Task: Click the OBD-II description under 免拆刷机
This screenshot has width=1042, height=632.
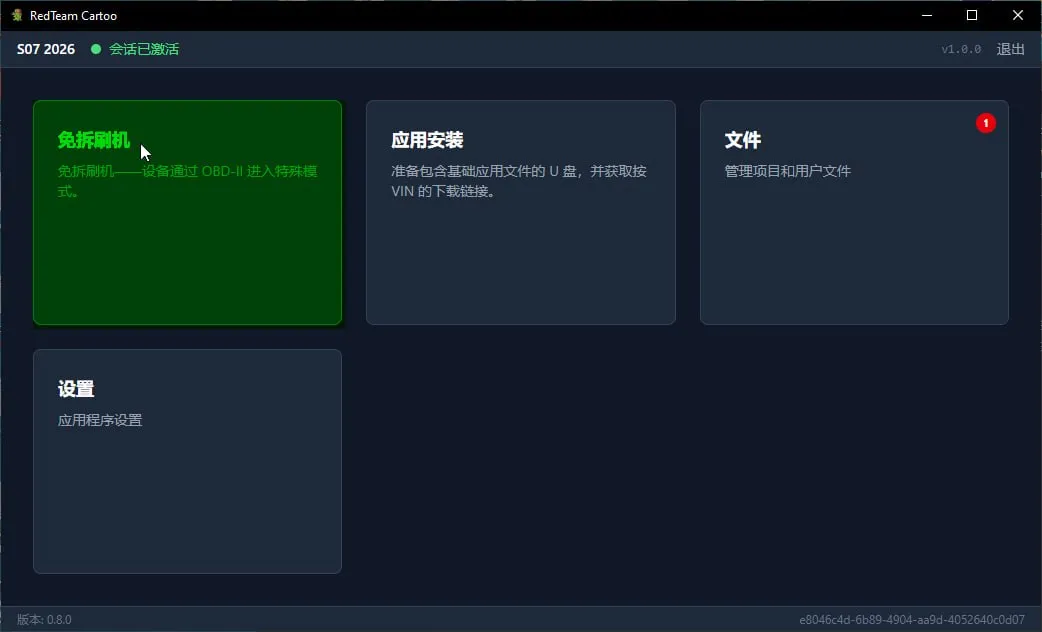Action: coord(187,181)
